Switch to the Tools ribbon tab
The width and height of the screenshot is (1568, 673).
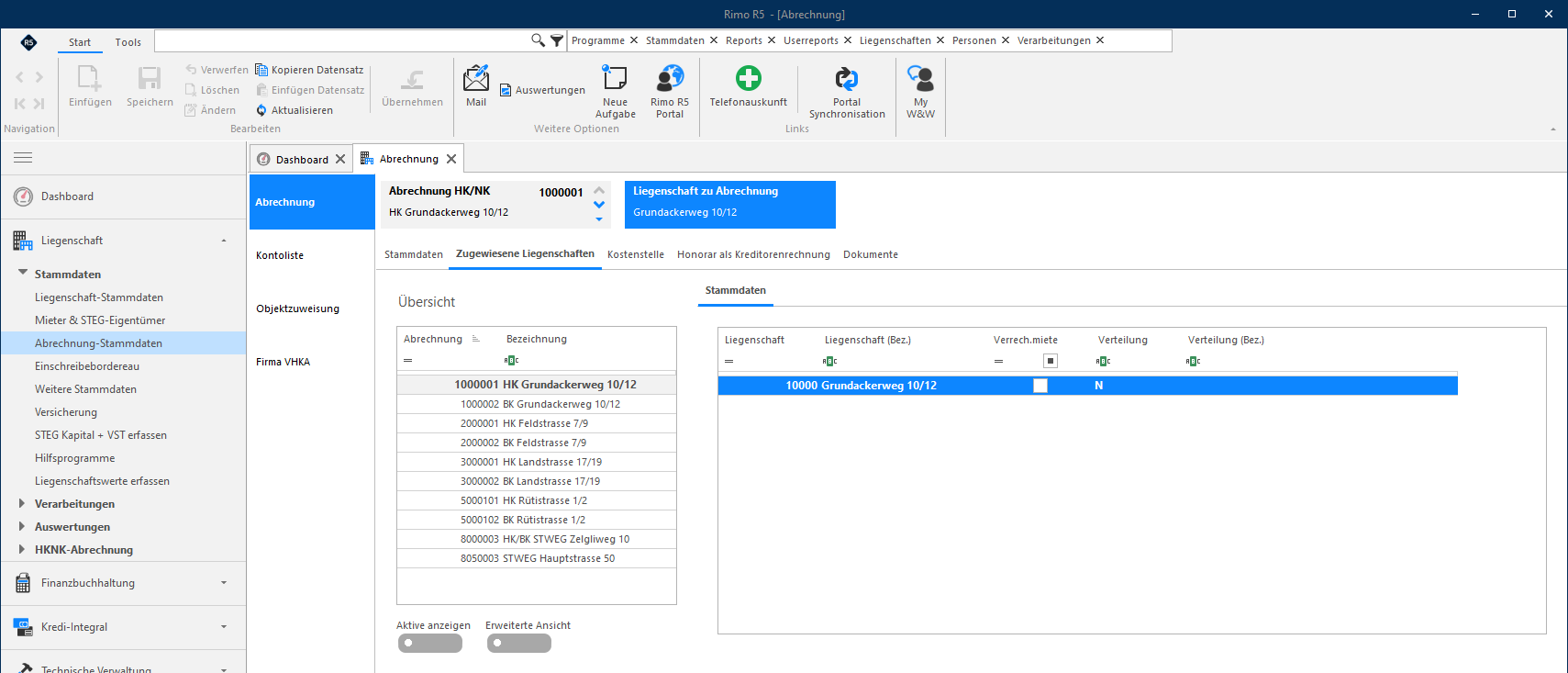tap(128, 42)
